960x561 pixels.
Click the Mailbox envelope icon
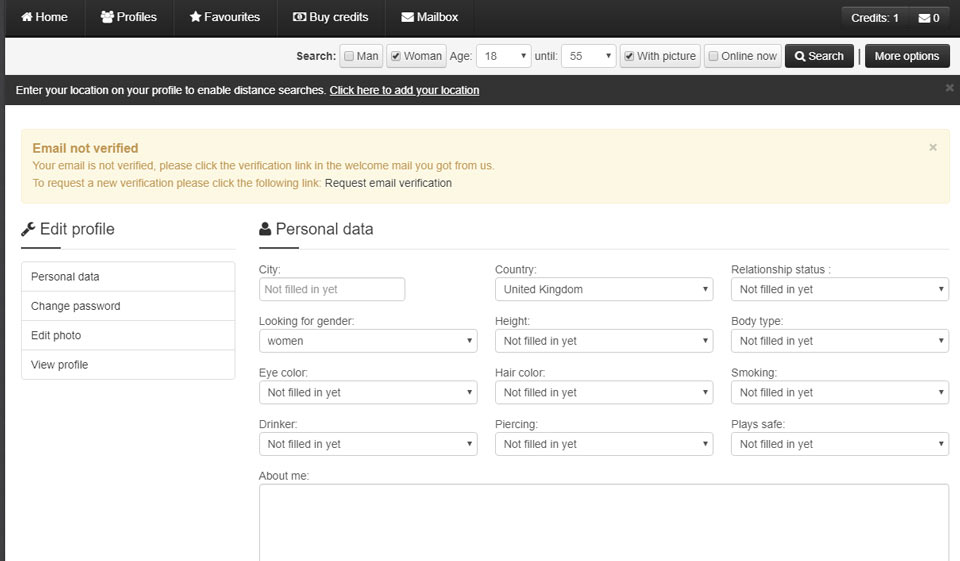click(407, 17)
